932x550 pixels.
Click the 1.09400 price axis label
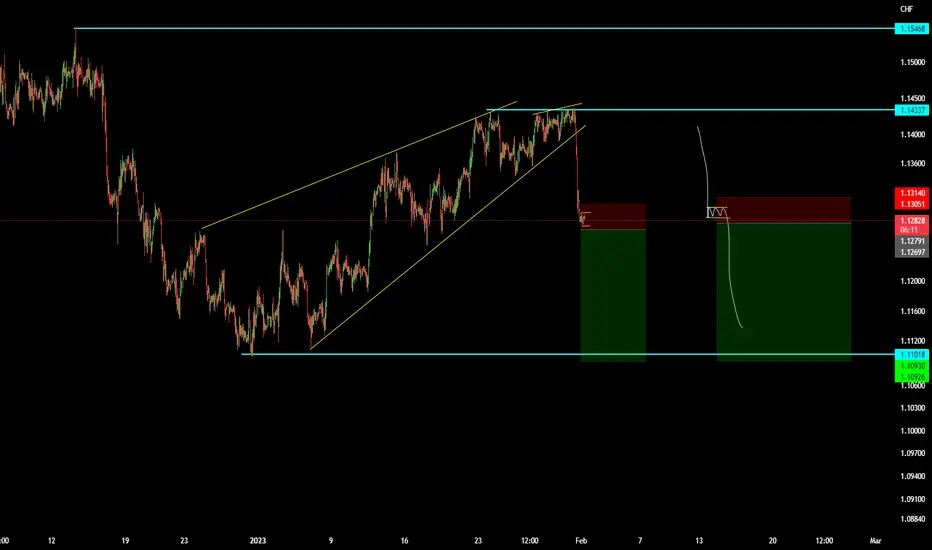[912, 476]
